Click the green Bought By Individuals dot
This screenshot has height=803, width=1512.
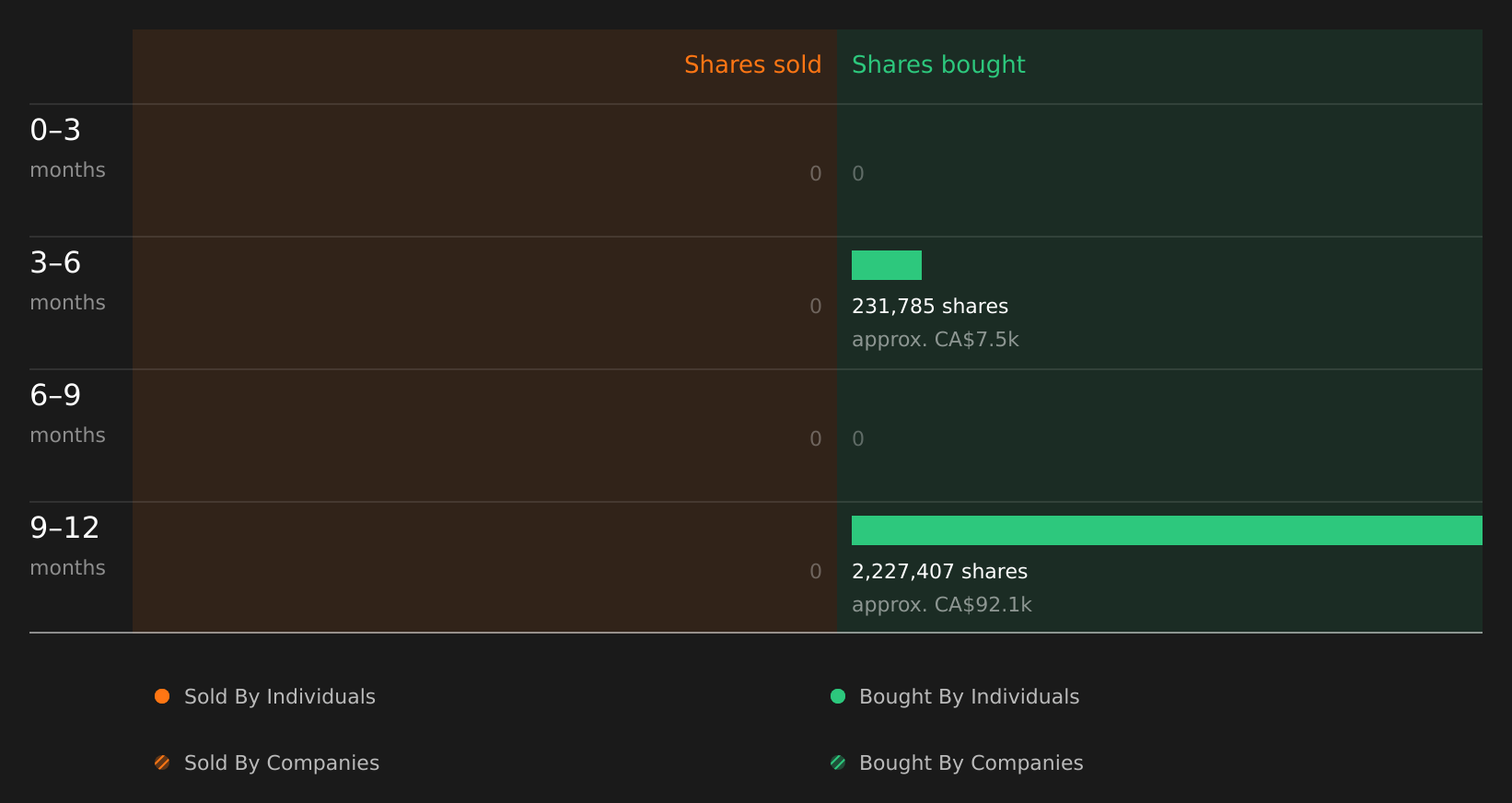(x=838, y=696)
